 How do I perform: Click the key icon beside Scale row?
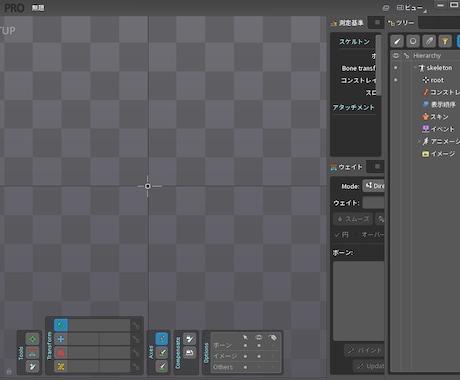coord(136,353)
